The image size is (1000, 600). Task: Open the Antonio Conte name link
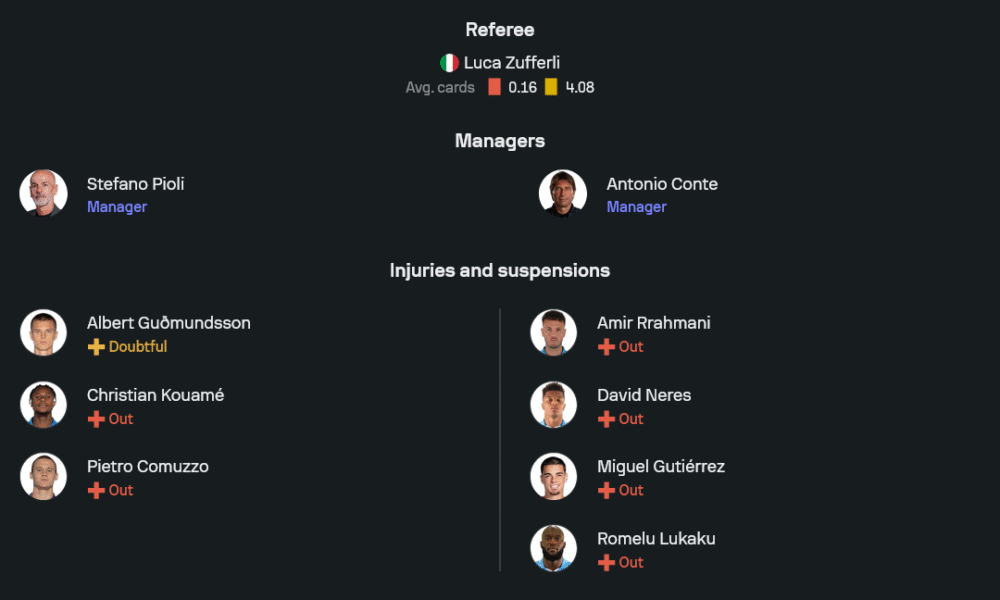661,184
